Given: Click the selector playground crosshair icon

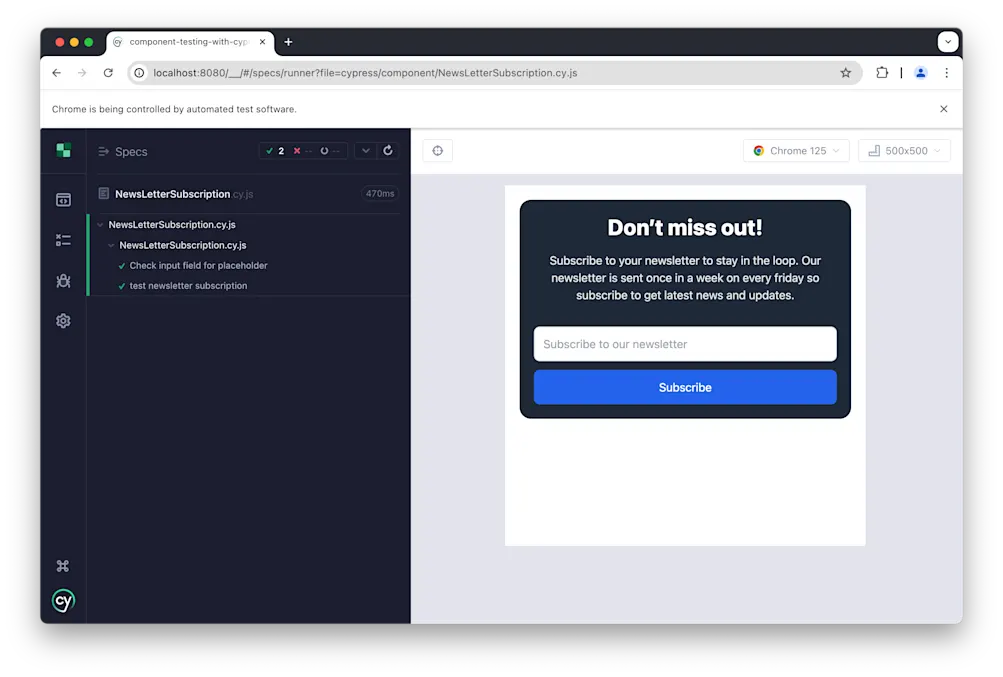Looking at the screenshot, I should 437,150.
